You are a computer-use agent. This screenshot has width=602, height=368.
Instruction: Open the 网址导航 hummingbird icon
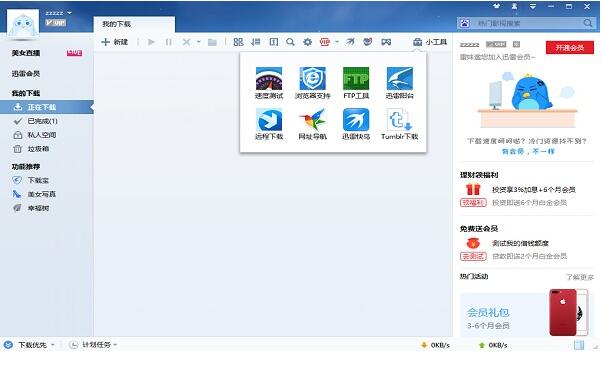313,124
